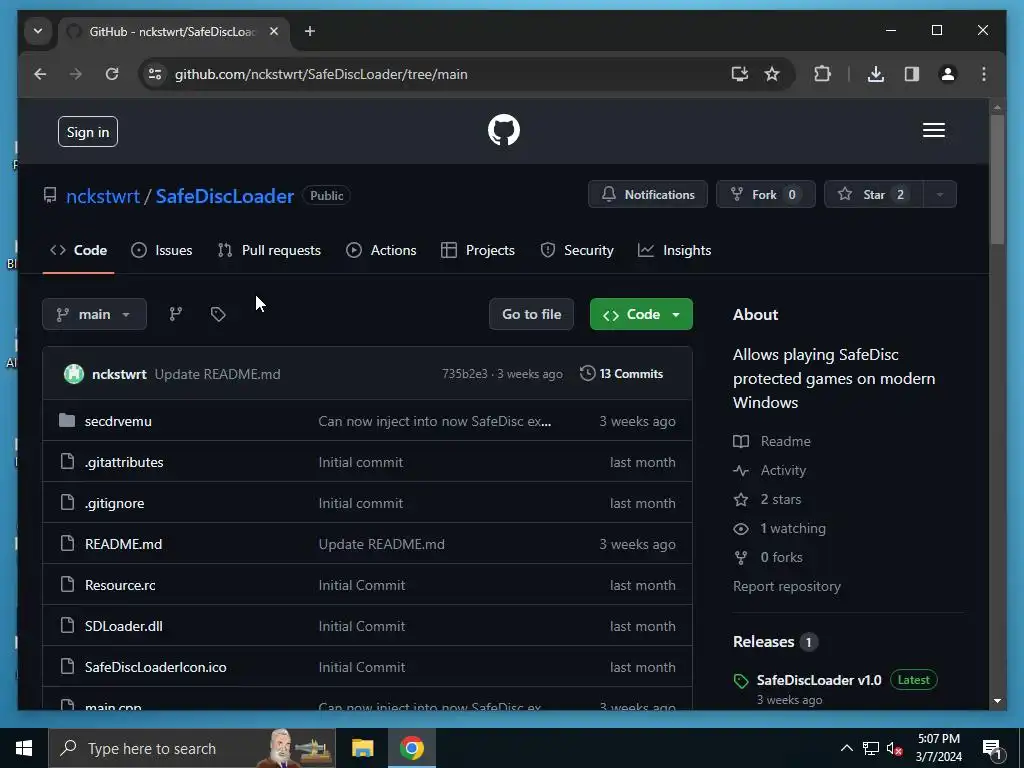Expand the Star lists dropdown arrow
1024x768 pixels.
coord(940,194)
